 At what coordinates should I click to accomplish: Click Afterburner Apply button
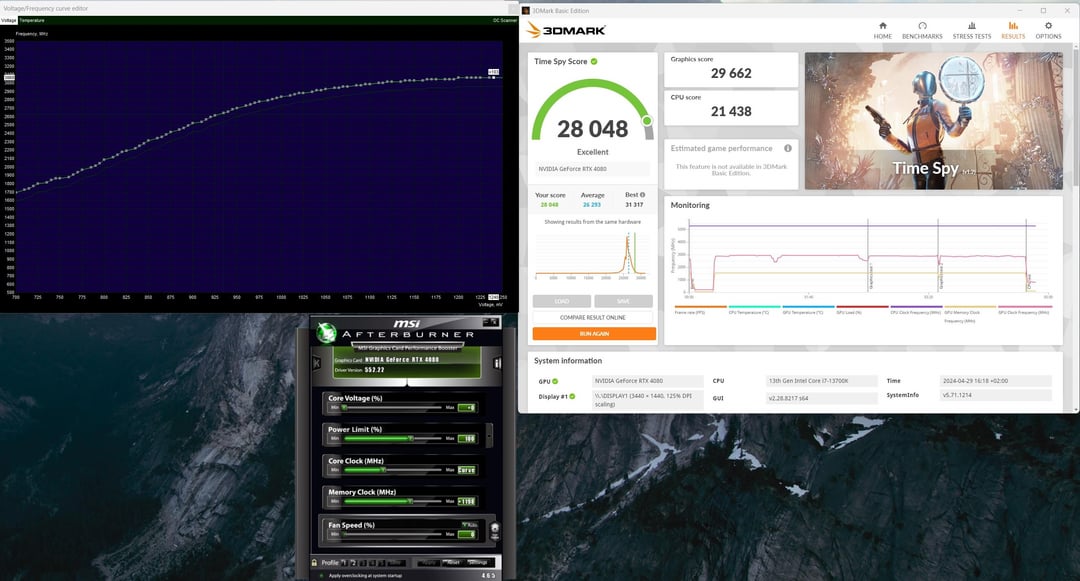(428, 562)
